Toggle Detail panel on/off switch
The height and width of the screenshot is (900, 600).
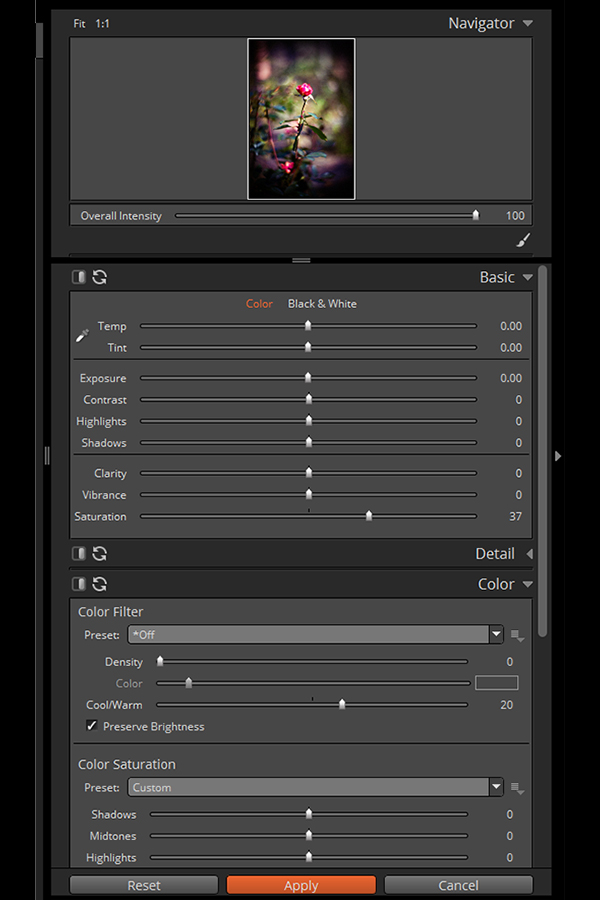coord(79,553)
